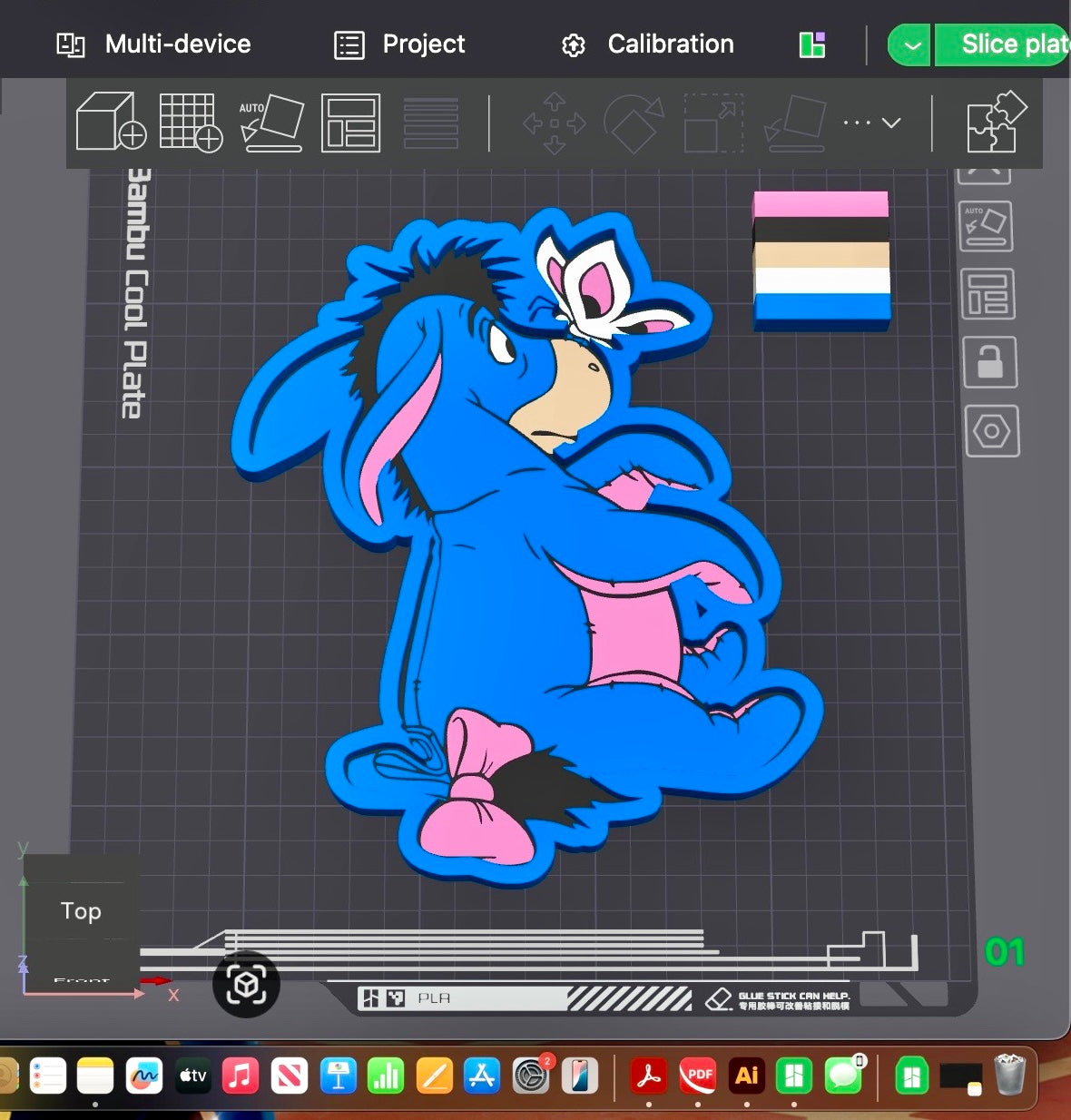Viewport: 1071px width, 1120px height.
Task: Add a new plate with grid-plus icon
Action: [192, 122]
